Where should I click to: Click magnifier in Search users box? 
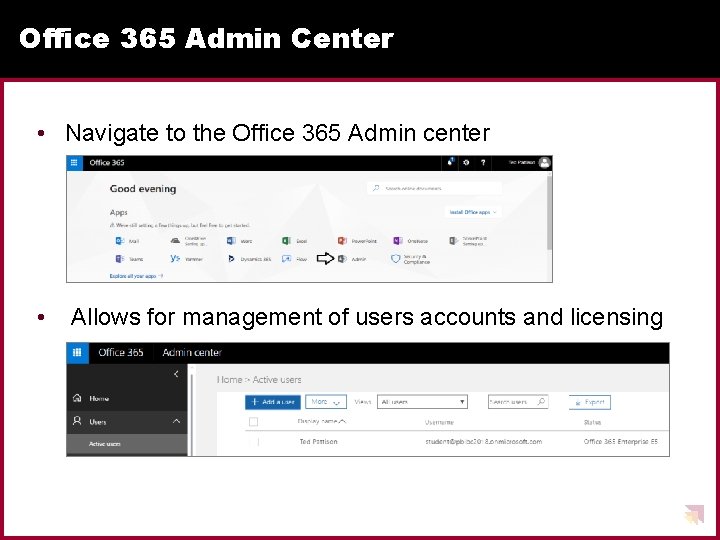pyautogui.click(x=541, y=402)
